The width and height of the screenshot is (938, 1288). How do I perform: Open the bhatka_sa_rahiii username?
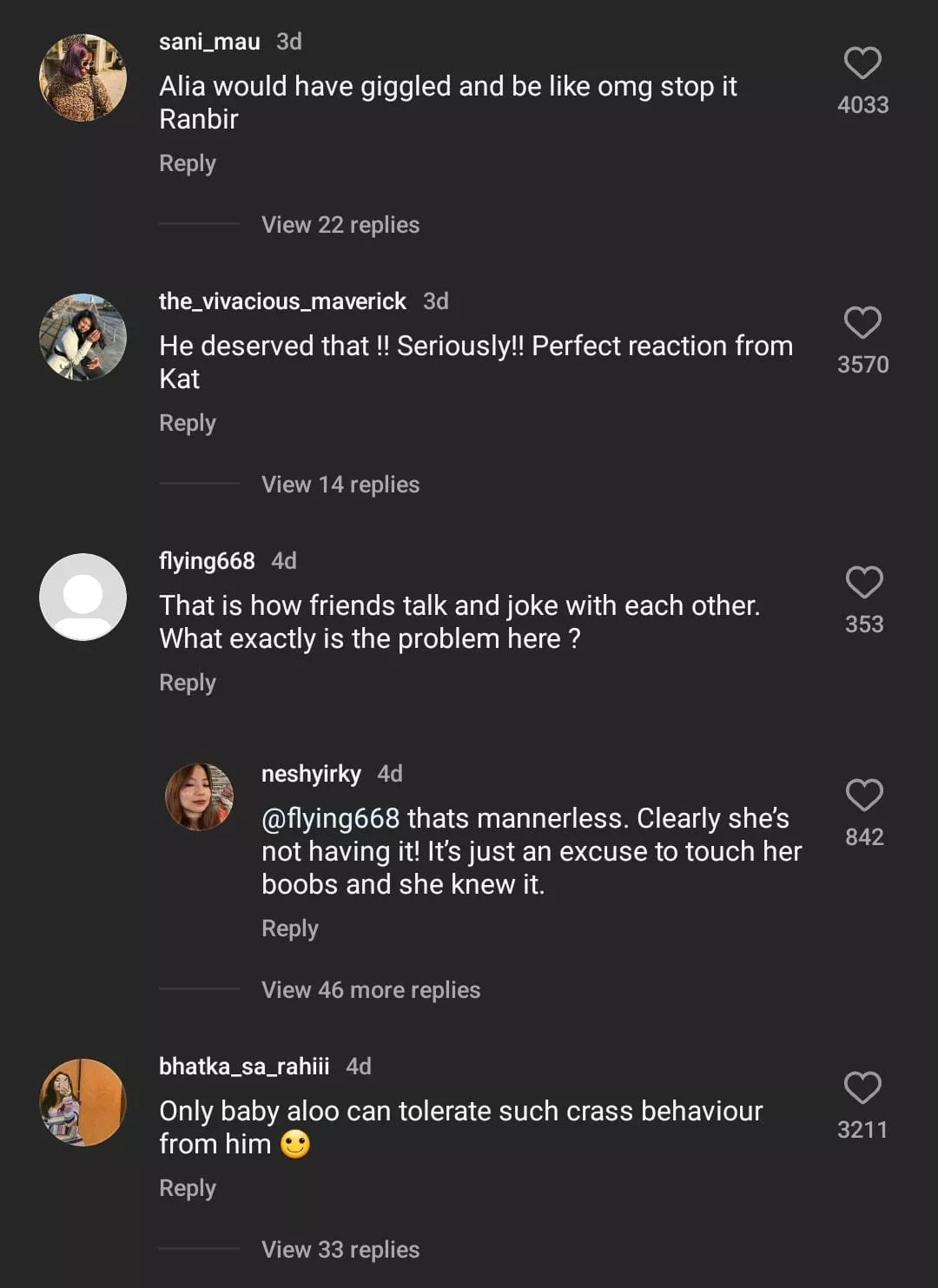coord(244,1067)
